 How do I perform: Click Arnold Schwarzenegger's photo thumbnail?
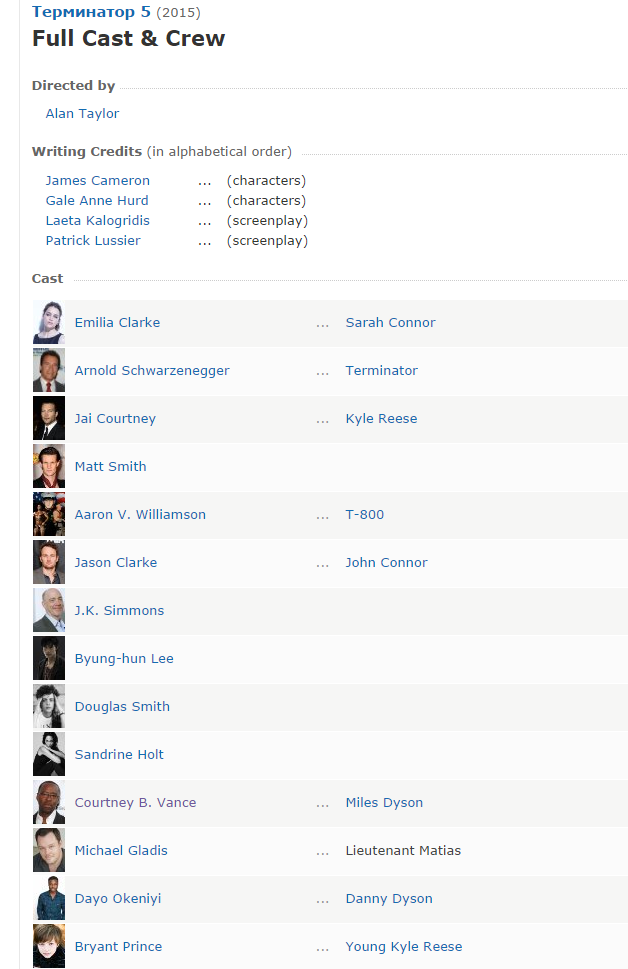click(49, 370)
